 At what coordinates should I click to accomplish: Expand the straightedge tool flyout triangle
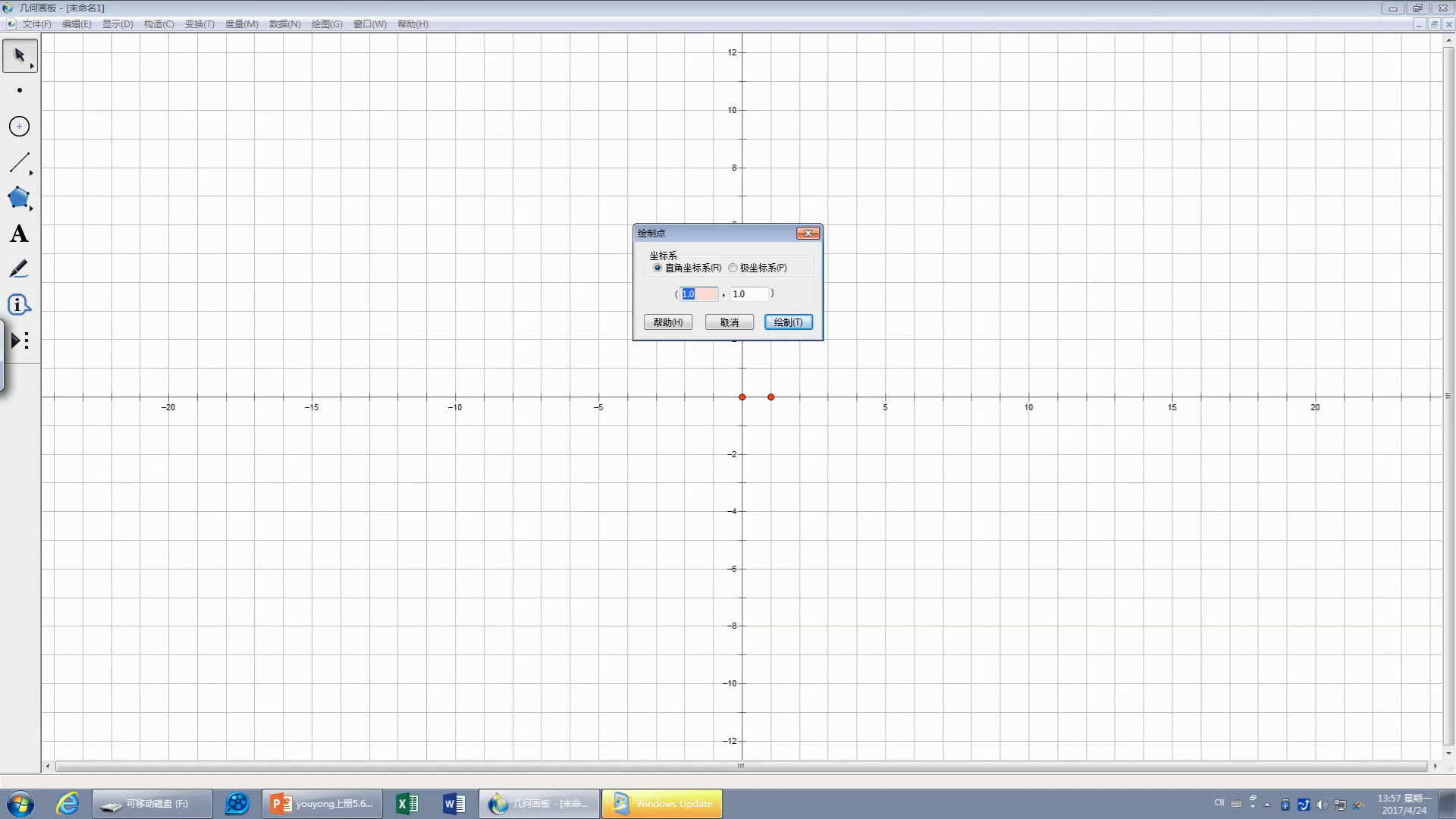pyautogui.click(x=32, y=173)
